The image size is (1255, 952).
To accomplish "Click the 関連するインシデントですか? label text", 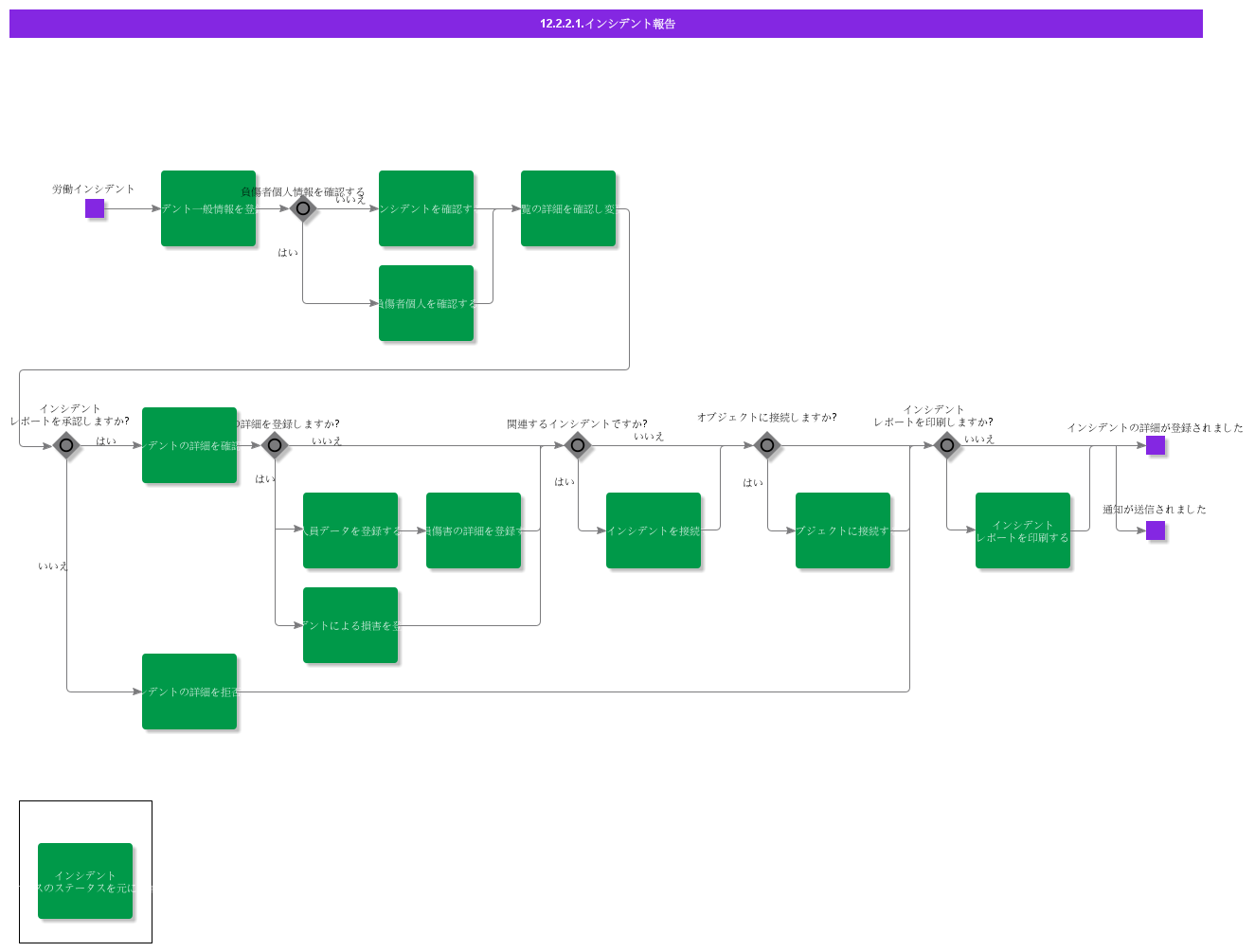I will point(577,424).
